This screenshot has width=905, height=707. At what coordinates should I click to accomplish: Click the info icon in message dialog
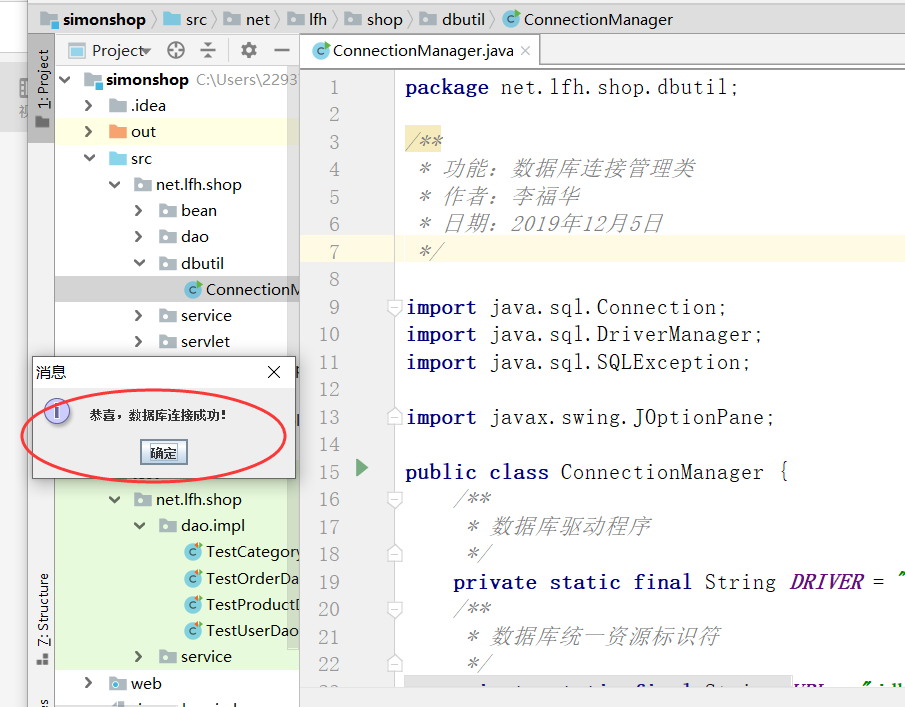pyautogui.click(x=57, y=412)
